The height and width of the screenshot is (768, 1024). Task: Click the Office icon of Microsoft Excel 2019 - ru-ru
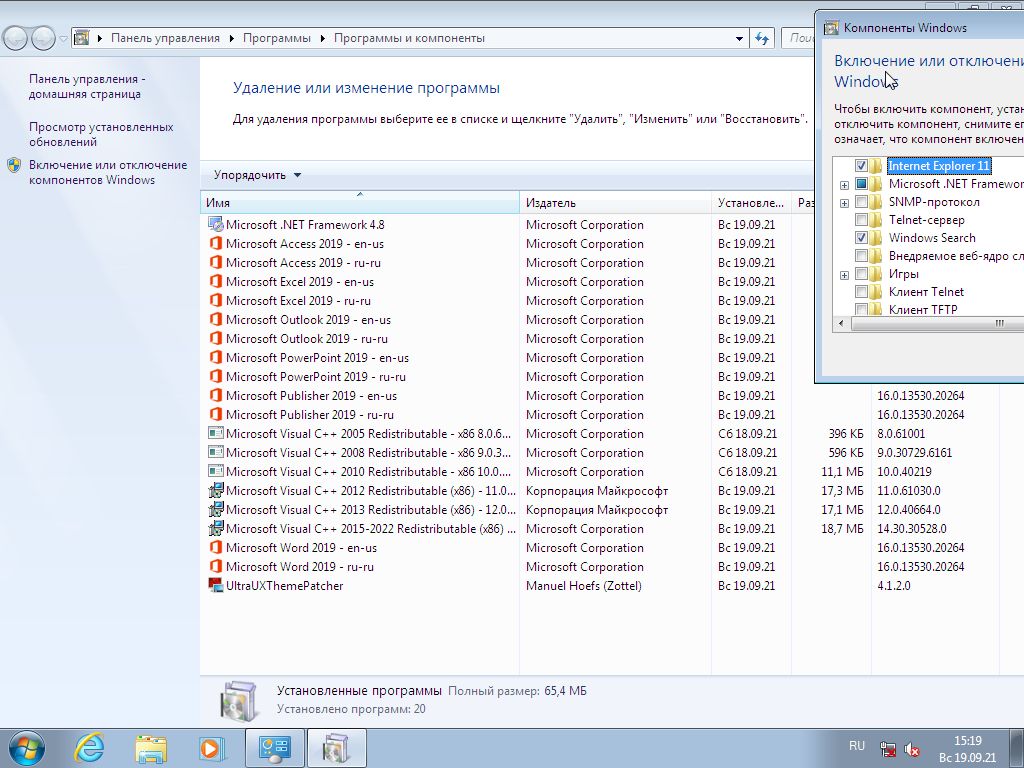(x=216, y=300)
